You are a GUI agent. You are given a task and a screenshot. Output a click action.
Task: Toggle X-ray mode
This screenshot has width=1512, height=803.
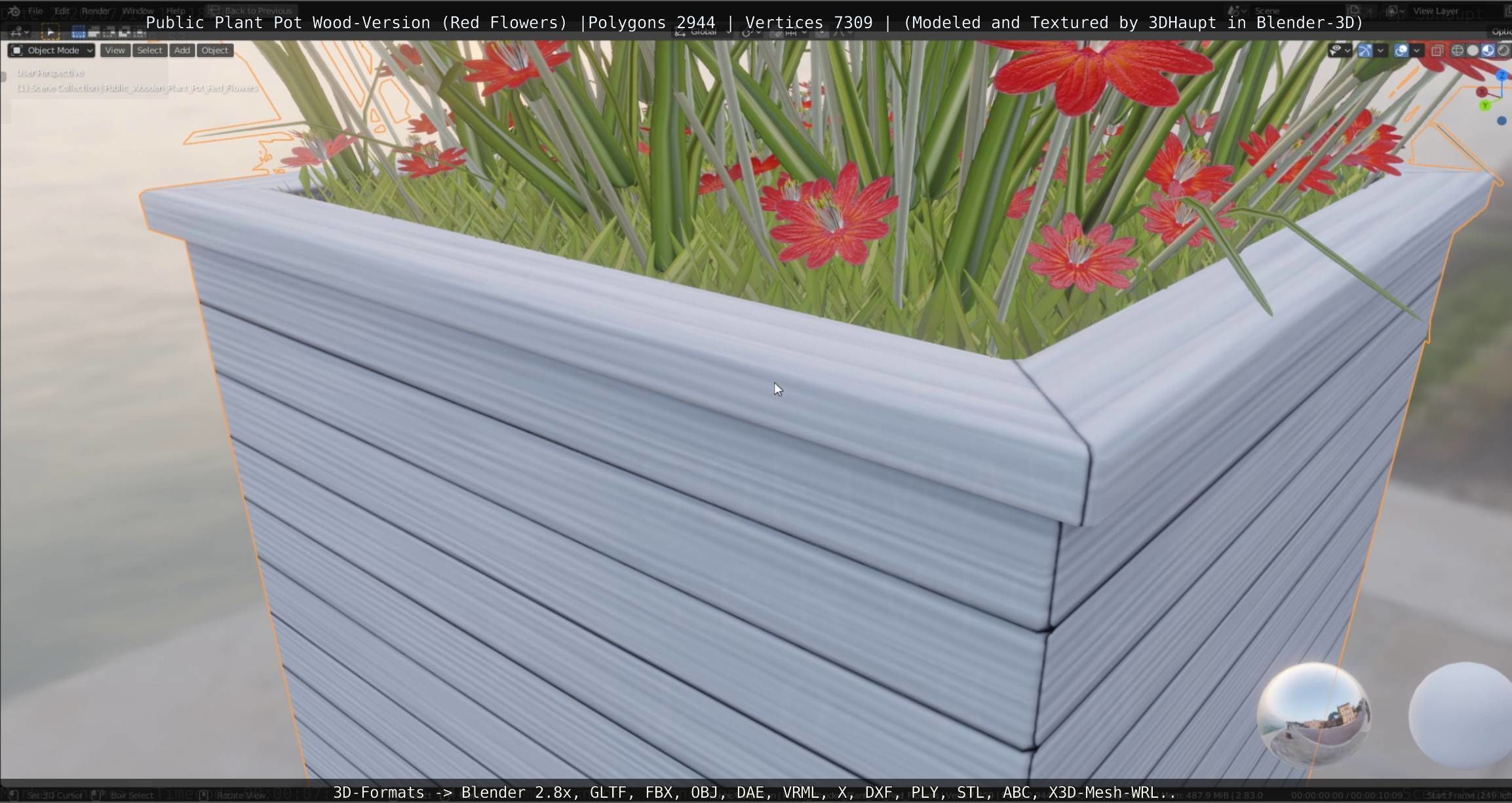[1437, 50]
